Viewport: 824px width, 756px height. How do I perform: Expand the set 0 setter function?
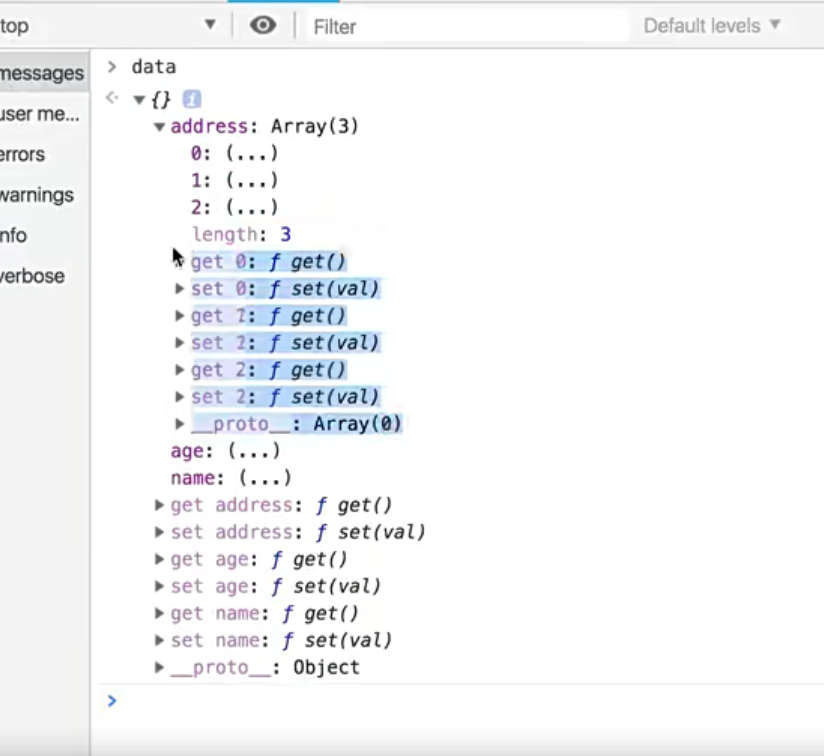(180, 289)
